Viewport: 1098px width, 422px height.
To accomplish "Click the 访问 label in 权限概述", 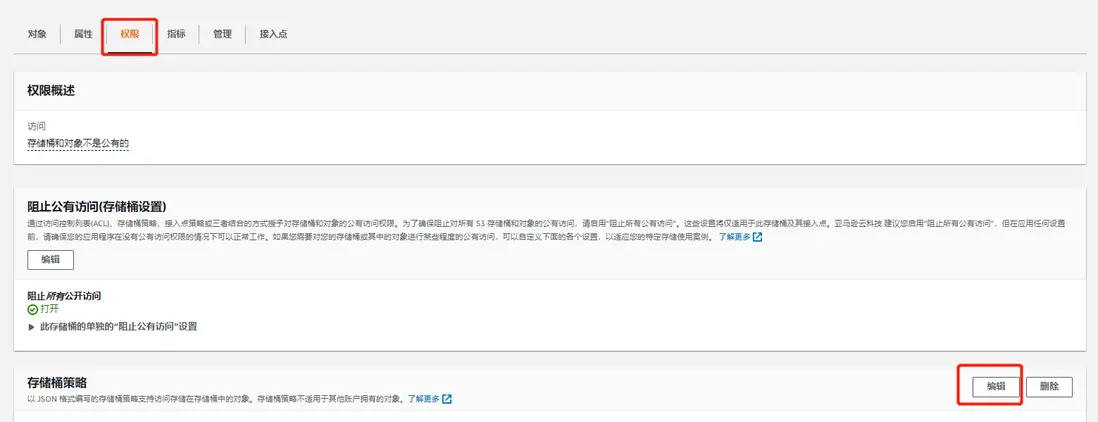I will coord(36,126).
